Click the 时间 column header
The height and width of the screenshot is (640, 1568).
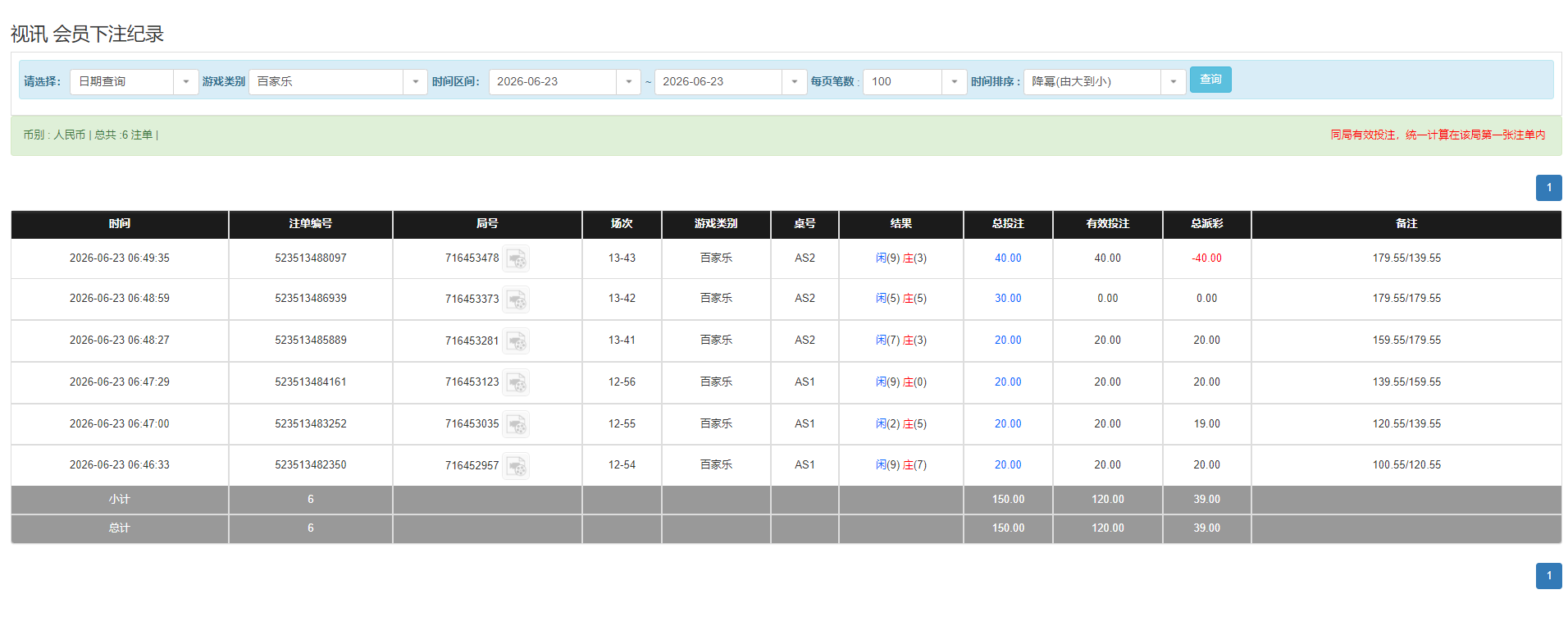pos(120,224)
